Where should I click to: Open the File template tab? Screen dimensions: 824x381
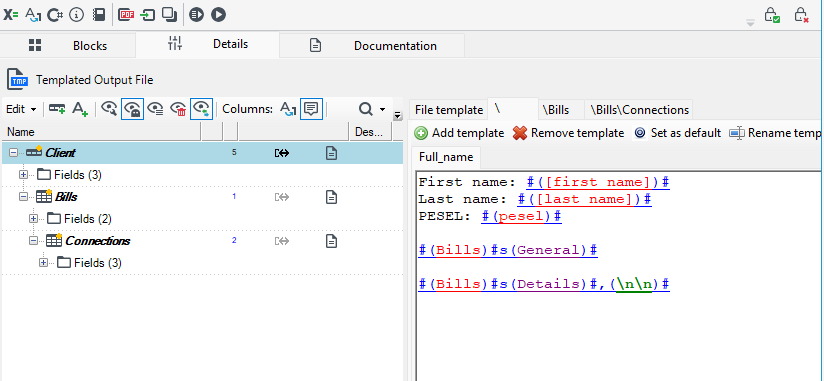(448, 110)
